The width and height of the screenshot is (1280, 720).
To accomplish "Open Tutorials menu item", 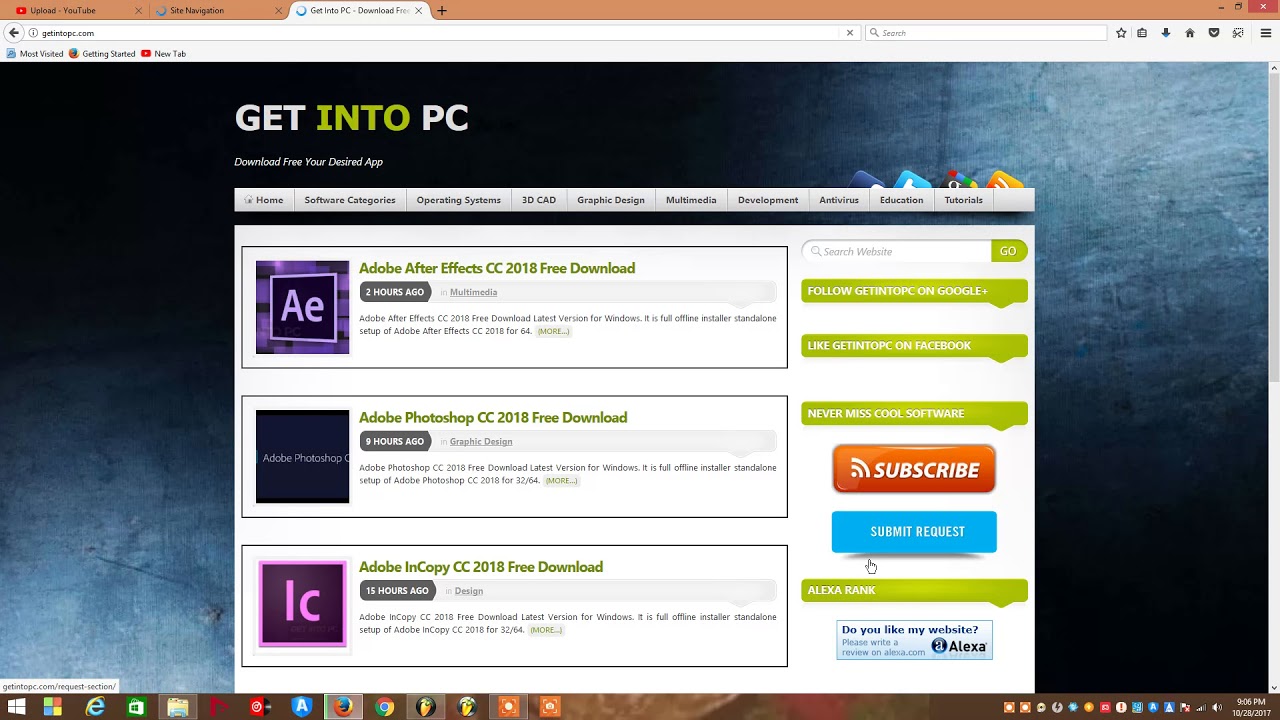I will click(x=964, y=200).
